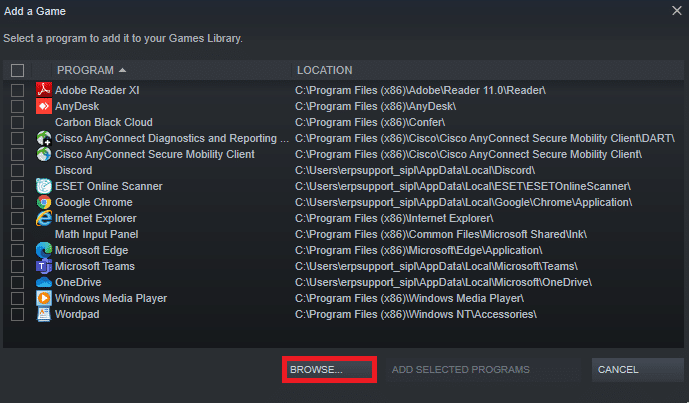Check the Math Input Panel checkbox

tap(18, 234)
